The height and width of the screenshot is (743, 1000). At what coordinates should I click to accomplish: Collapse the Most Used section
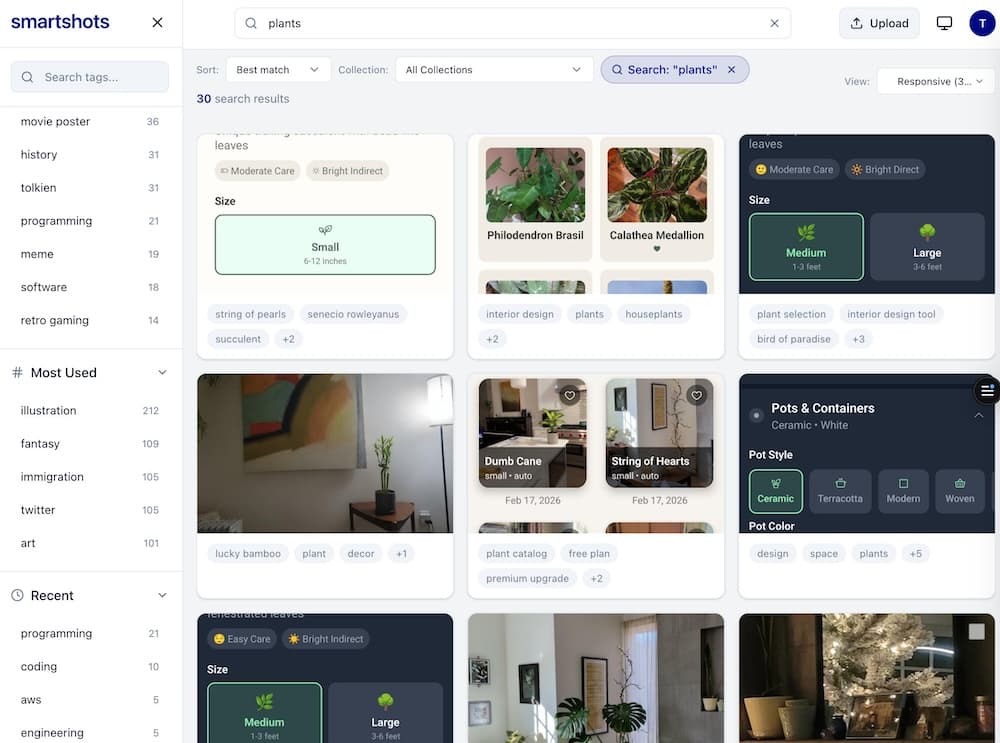[163, 372]
